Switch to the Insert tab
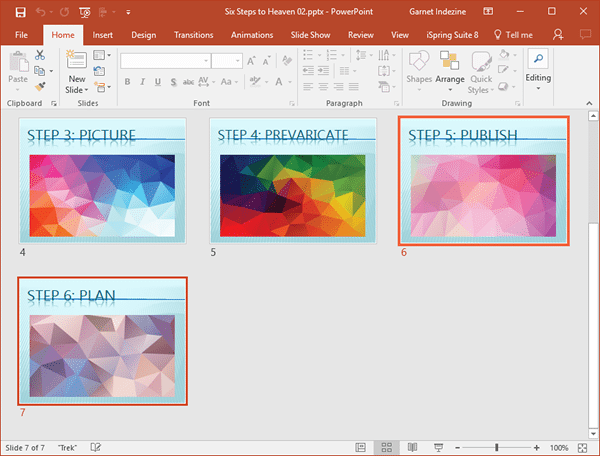The image size is (600, 456). pos(103,35)
